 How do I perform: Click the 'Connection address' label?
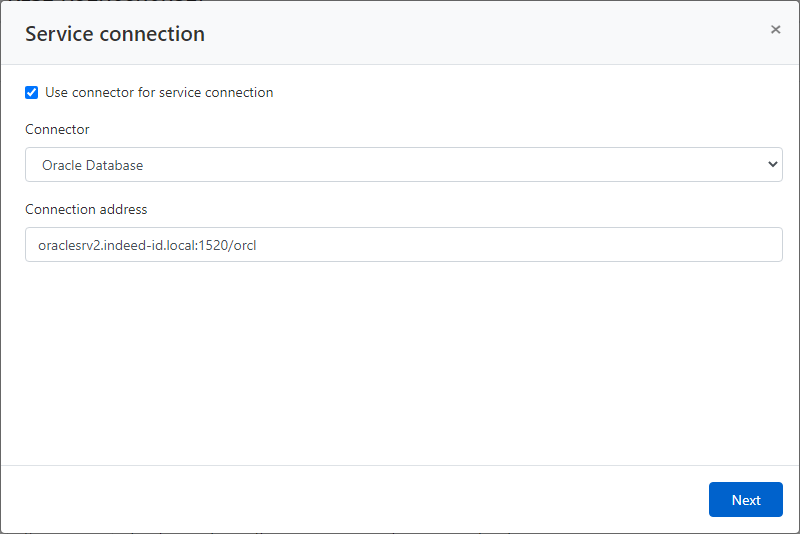click(x=86, y=209)
